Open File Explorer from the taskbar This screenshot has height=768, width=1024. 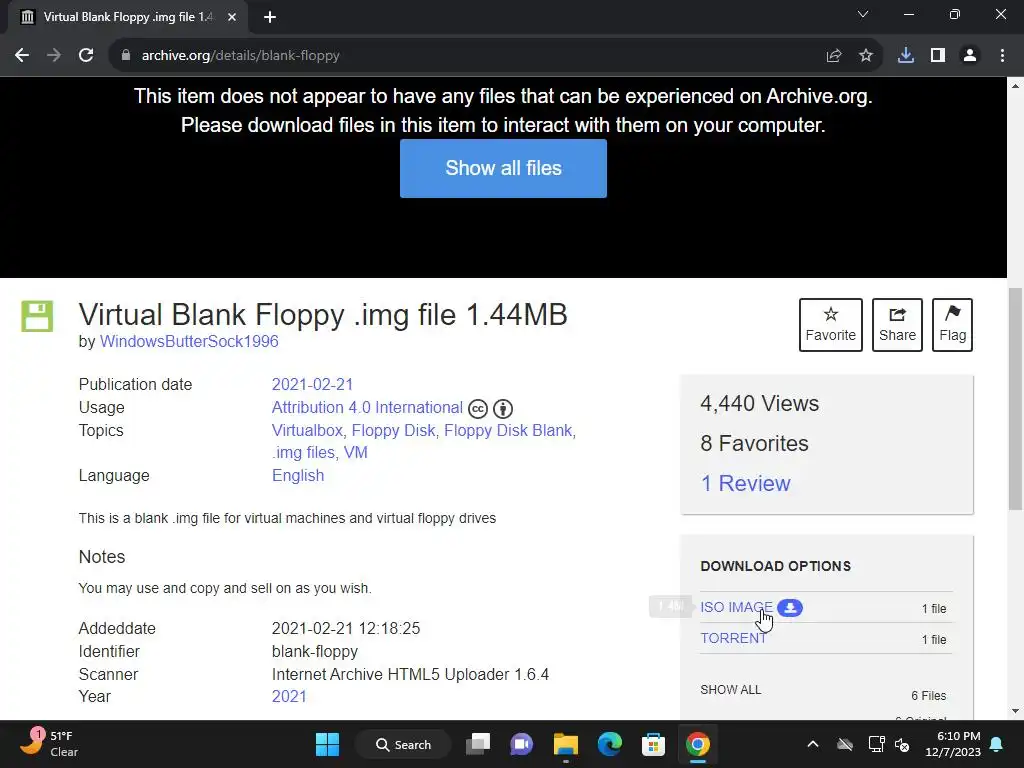click(566, 744)
